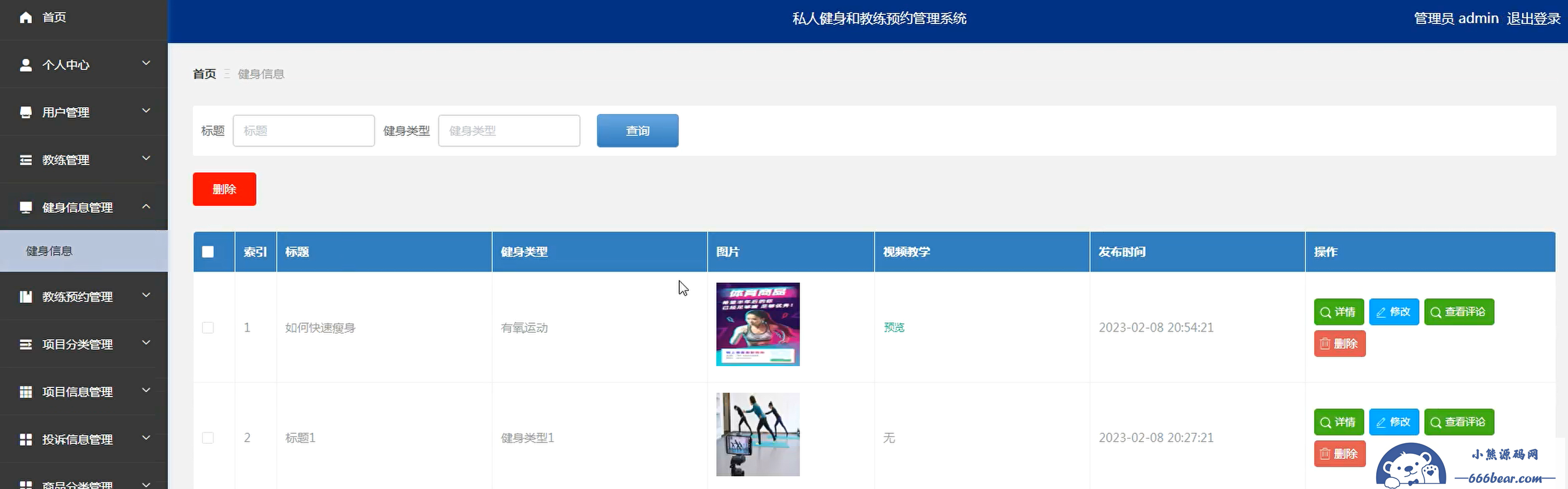Click the blue 查询 button
Image resolution: width=1568 pixels, height=489 pixels.
tap(638, 131)
